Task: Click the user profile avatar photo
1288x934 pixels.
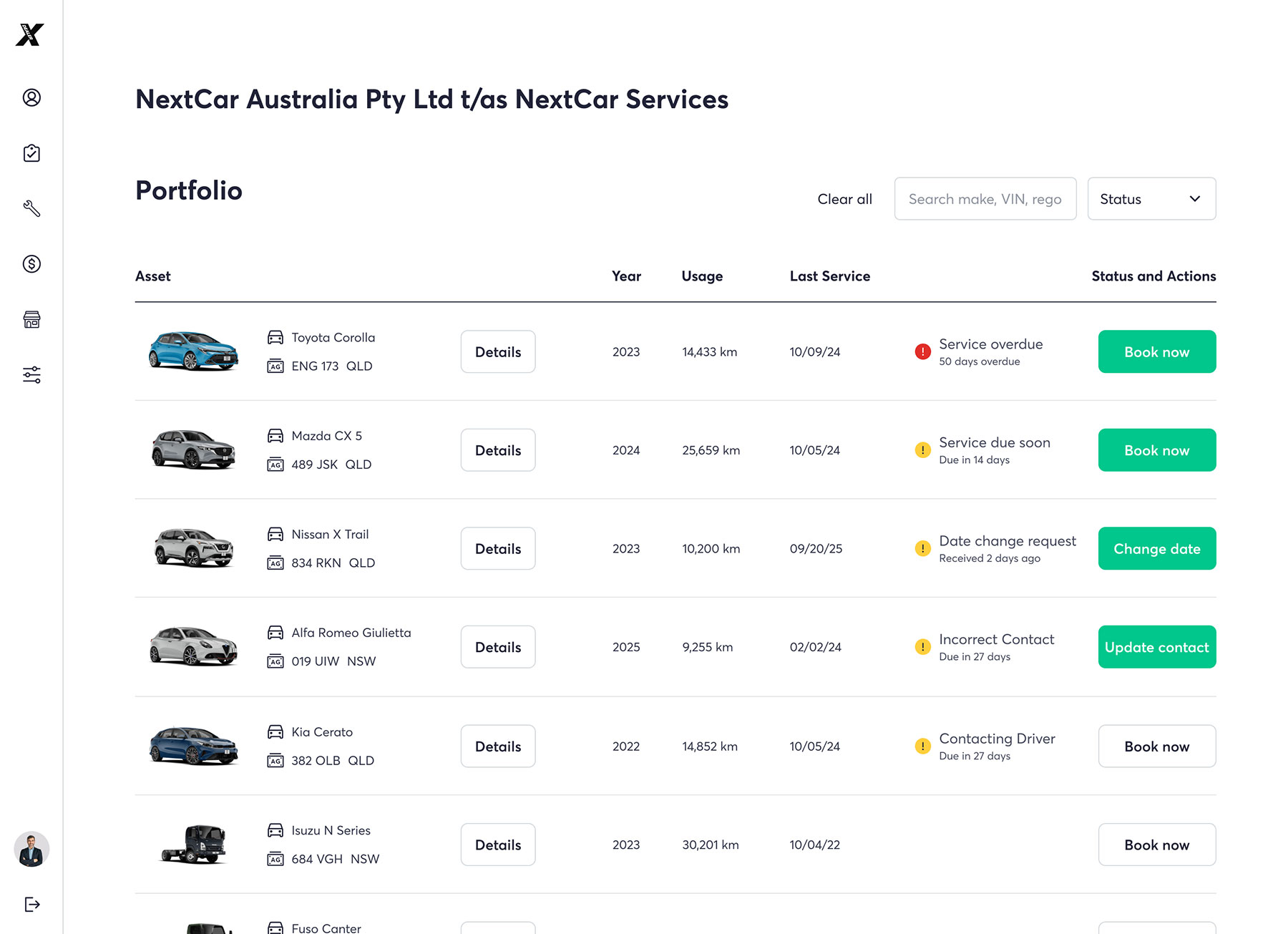Action: tap(31, 850)
